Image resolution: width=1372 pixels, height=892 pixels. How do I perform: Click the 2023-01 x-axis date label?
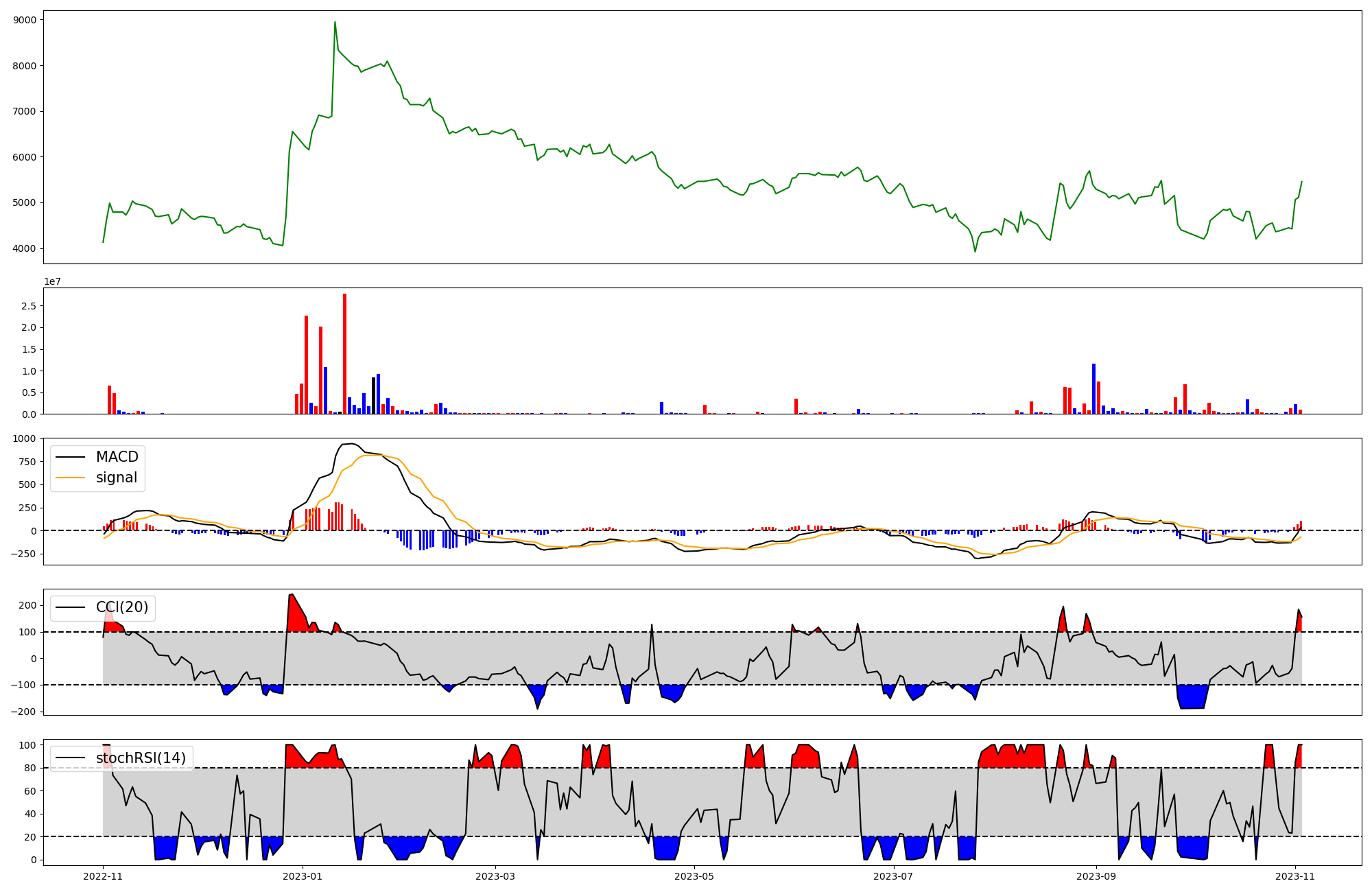point(303,876)
